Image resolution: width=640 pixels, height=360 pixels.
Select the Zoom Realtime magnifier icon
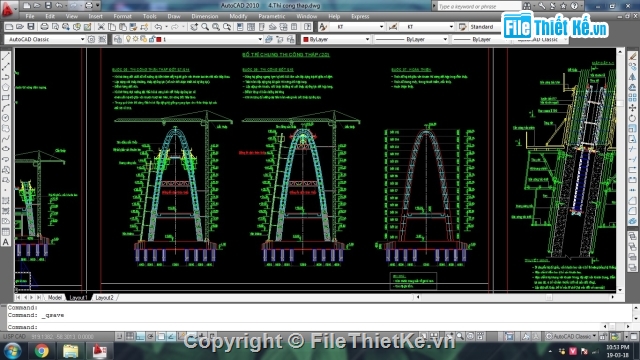pyautogui.click(x=205, y=27)
